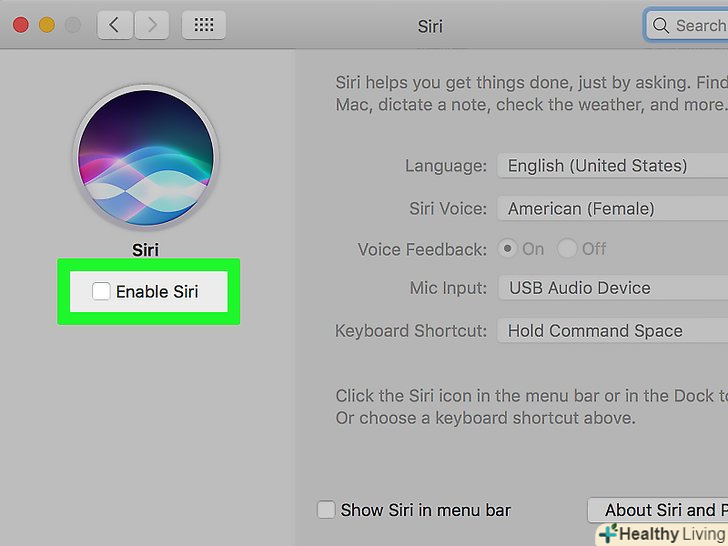
Task: Show all preferences grid icon
Action: 204,25
